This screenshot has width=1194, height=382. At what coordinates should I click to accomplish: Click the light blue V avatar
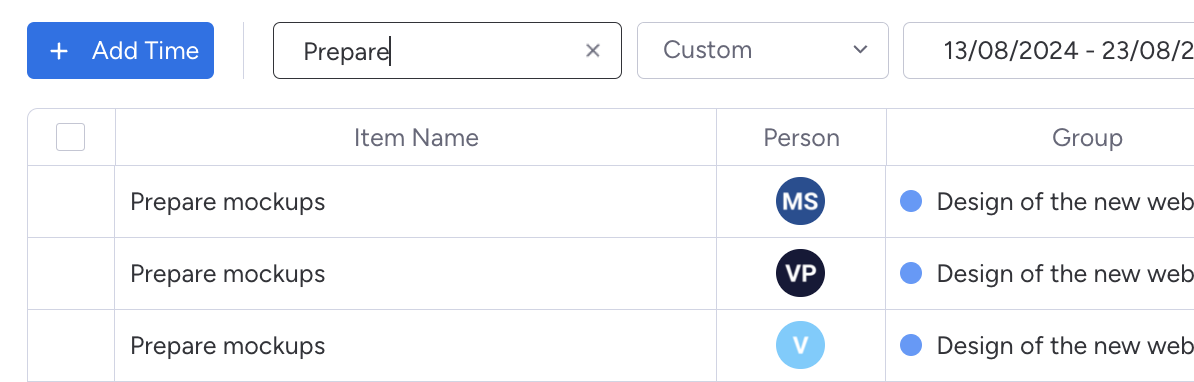[800, 345]
